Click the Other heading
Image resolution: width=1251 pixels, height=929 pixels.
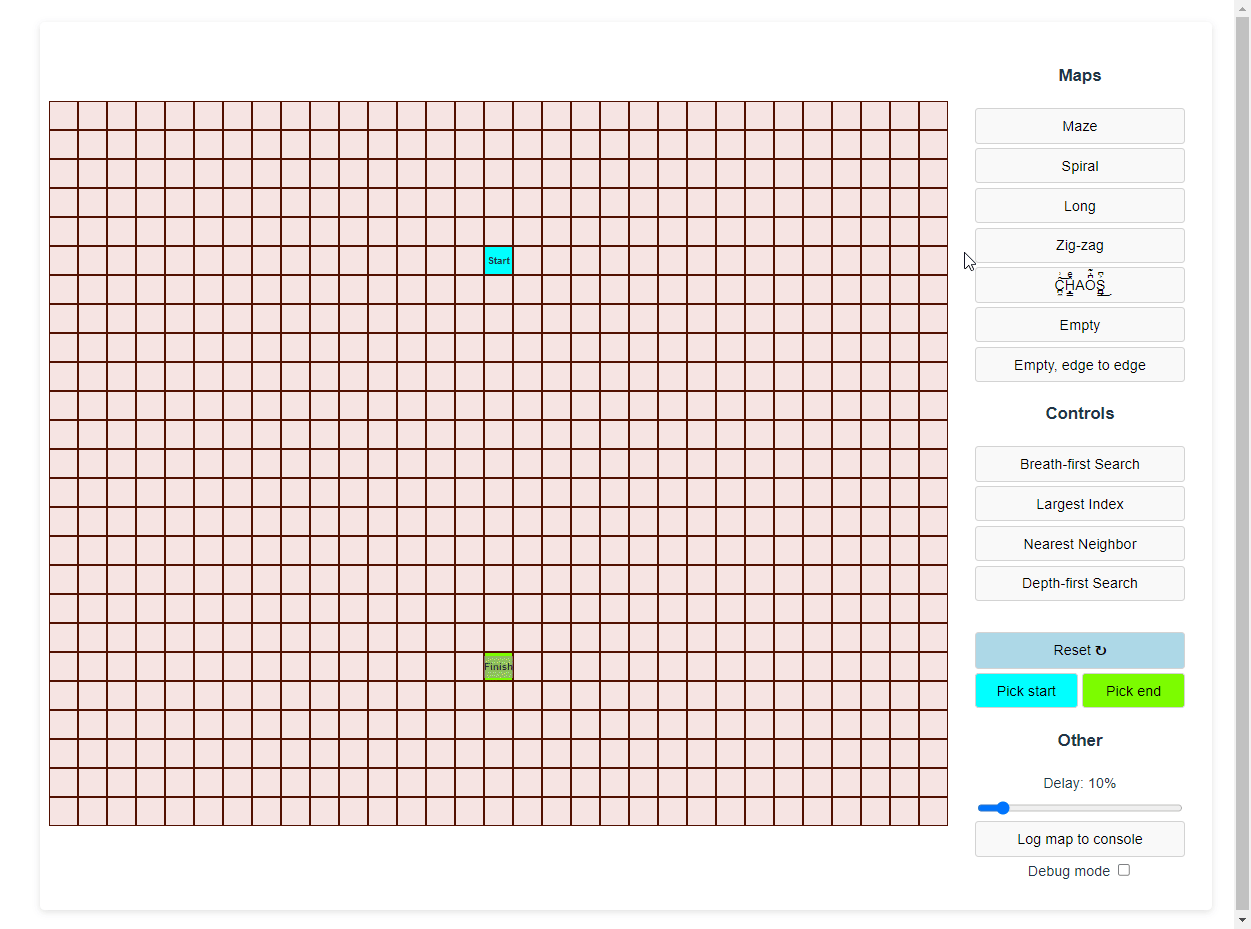(x=1079, y=740)
